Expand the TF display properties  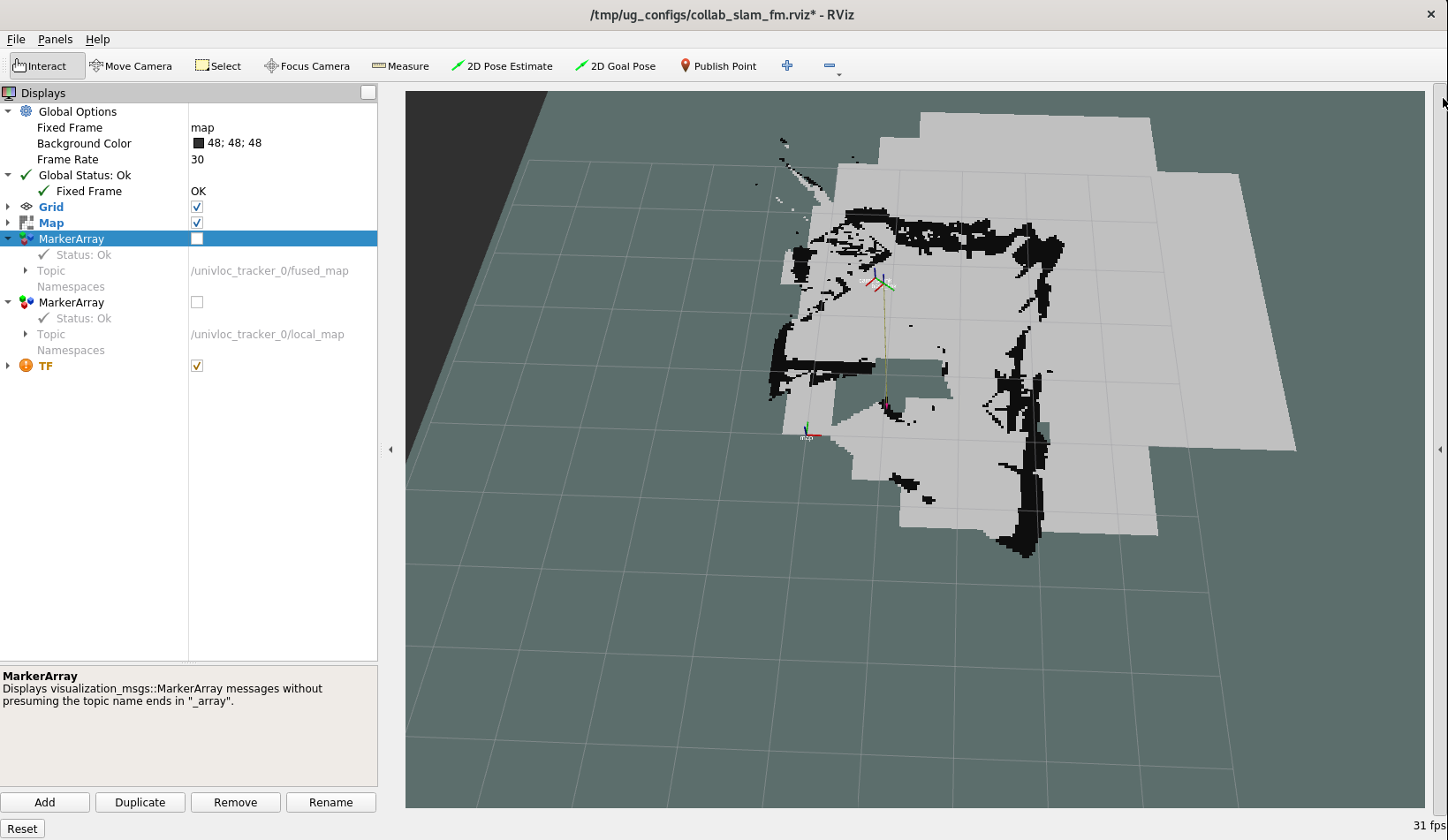8,367
